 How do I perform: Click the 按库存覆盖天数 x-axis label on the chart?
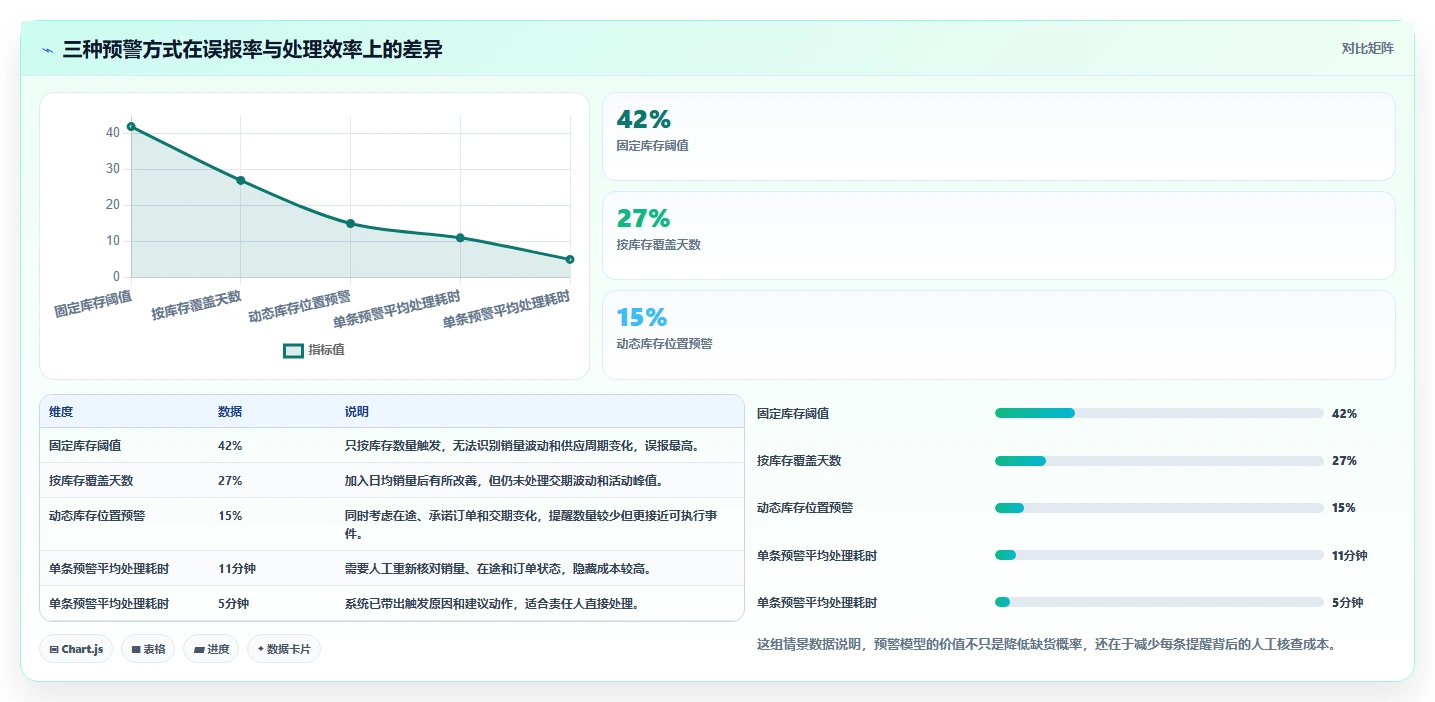pos(197,305)
